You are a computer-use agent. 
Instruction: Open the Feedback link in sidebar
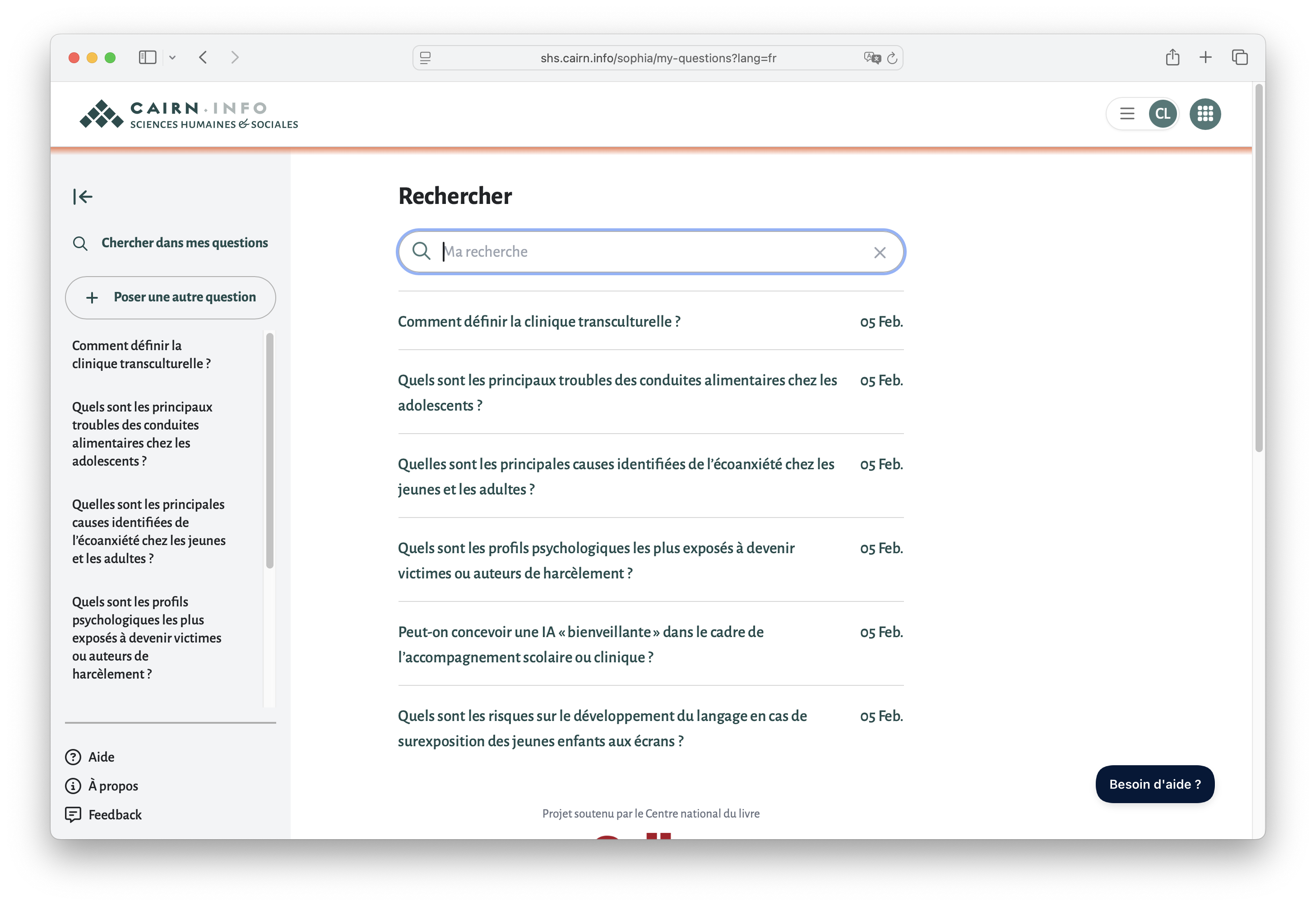coord(115,814)
